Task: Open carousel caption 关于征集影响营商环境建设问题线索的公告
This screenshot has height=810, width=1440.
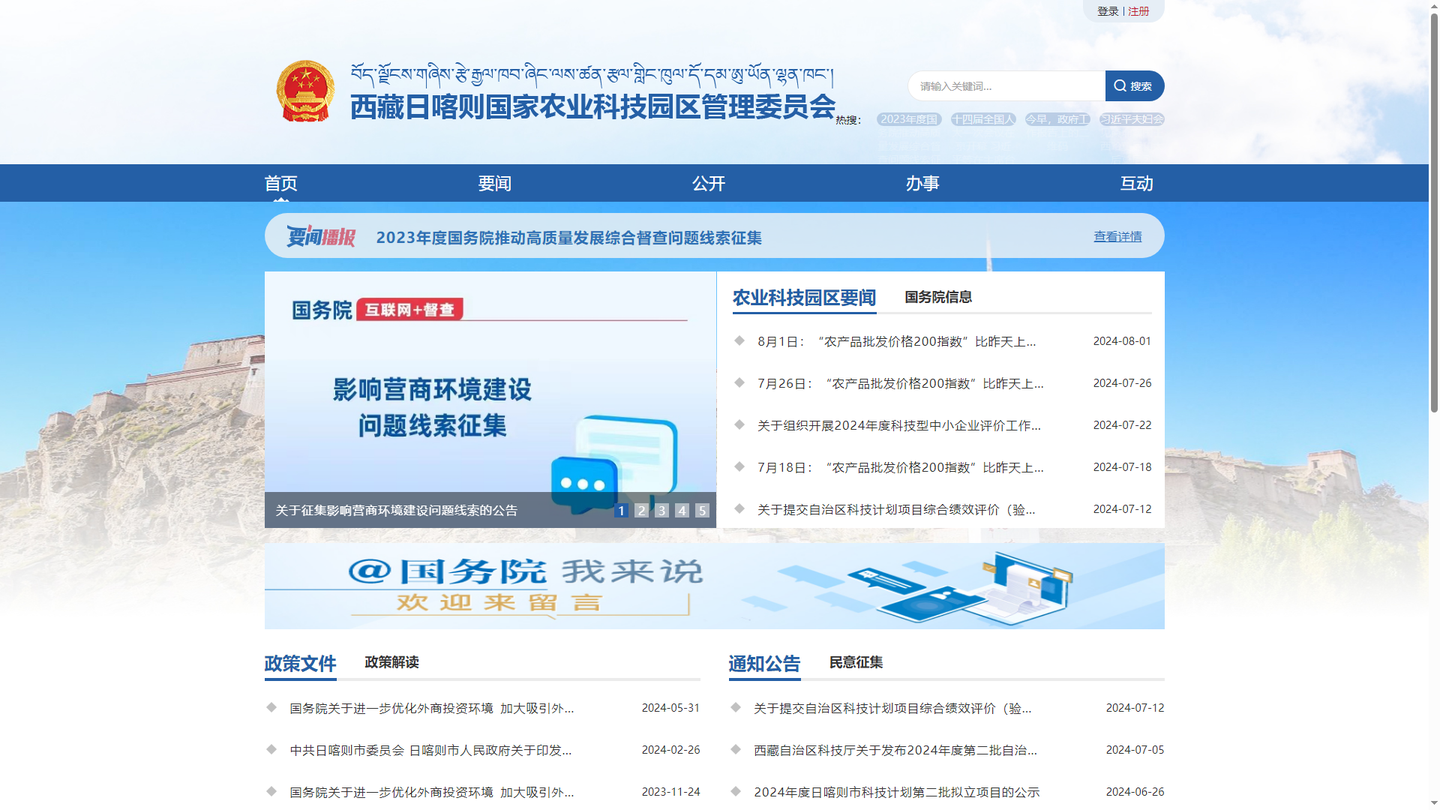Action: point(397,510)
